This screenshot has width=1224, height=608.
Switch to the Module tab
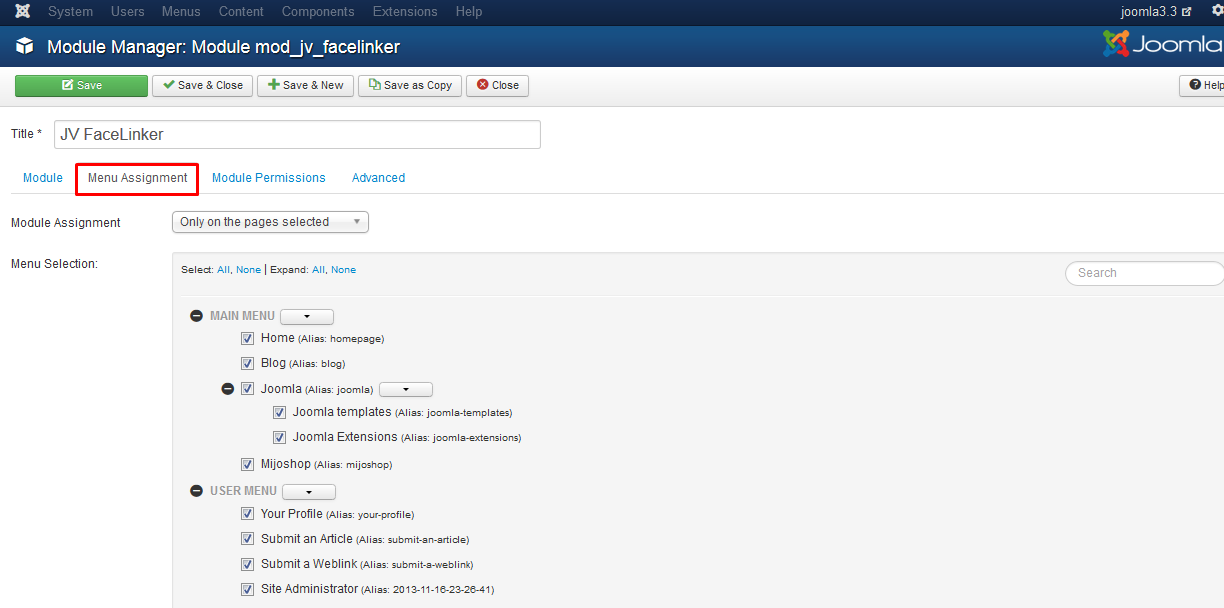[43, 178]
